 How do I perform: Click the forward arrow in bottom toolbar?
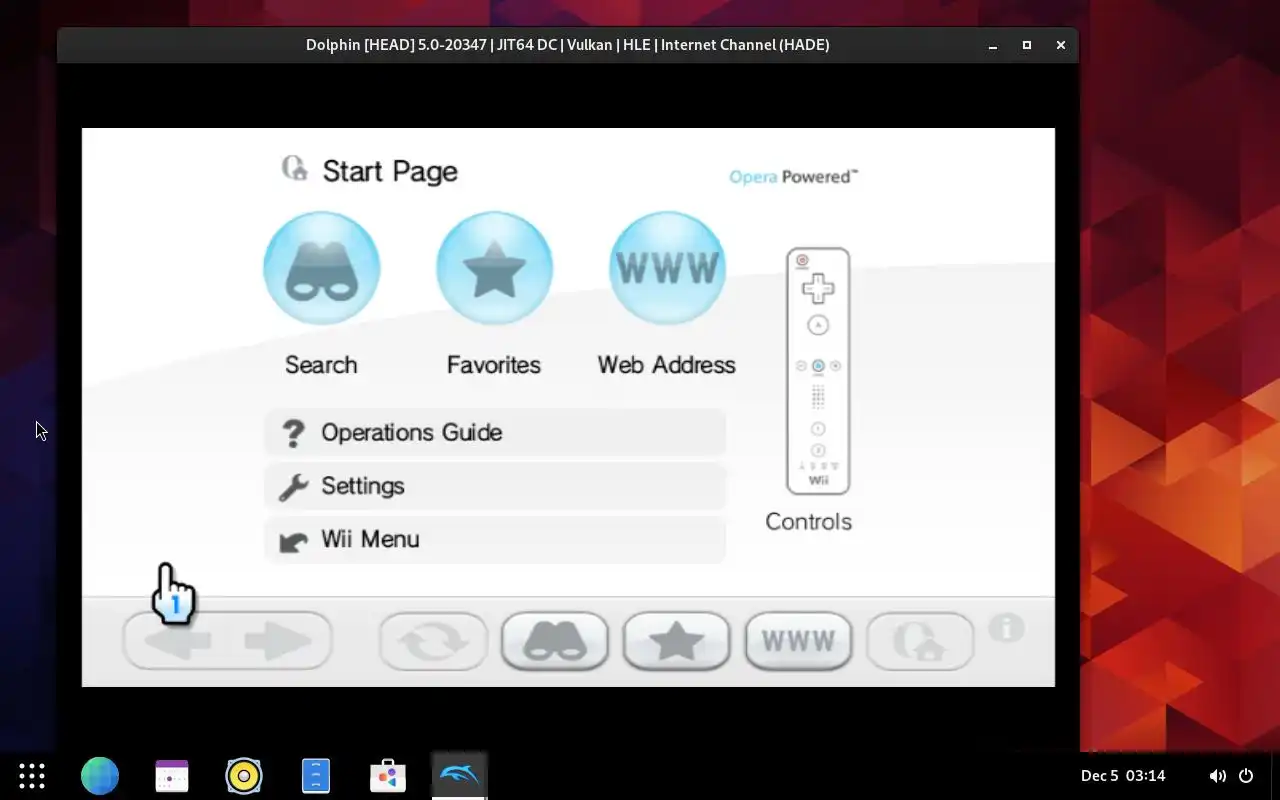coord(278,641)
